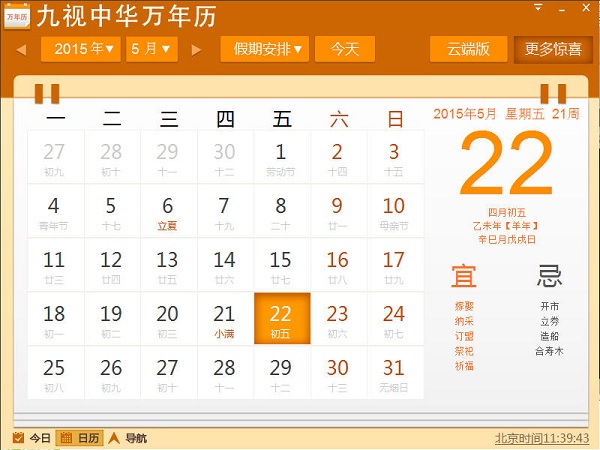The height and width of the screenshot is (450, 600).
Task: Close the 九视中华万年历 window
Action: [x=586, y=8]
